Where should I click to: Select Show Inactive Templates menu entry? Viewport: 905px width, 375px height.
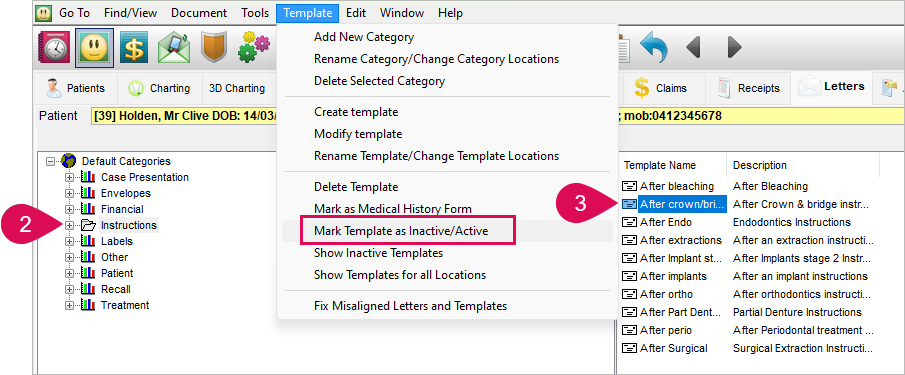[378, 253]
